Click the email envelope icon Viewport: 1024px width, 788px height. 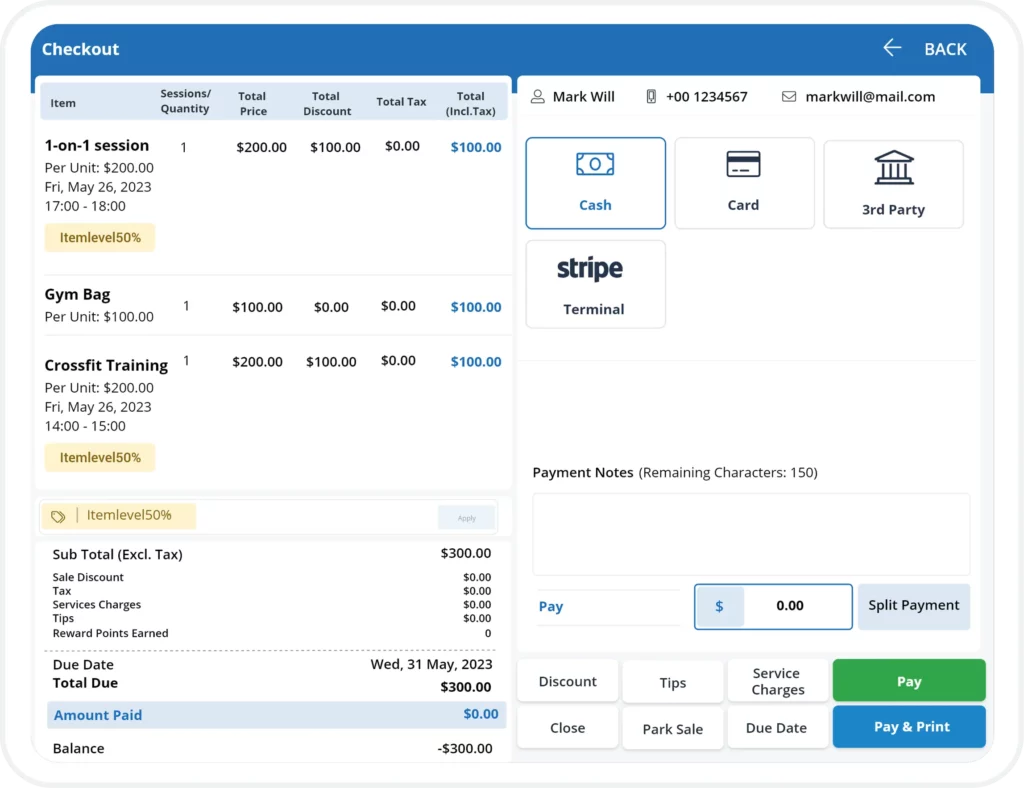pos(789,97)
